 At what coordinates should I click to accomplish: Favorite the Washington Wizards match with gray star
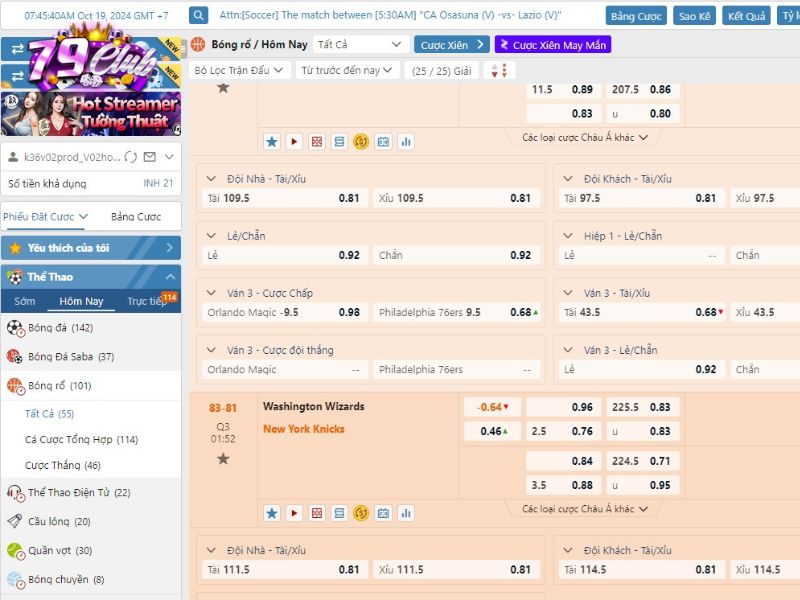point(223,458)
